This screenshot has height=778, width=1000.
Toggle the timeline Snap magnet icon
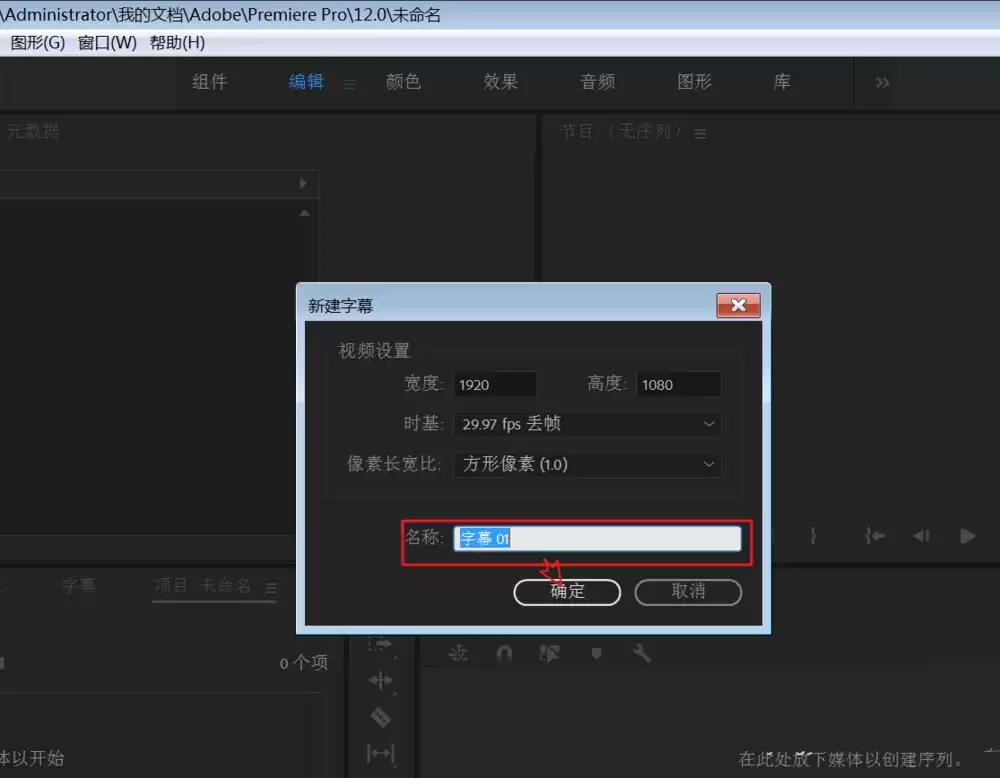[x=504, y=654]
